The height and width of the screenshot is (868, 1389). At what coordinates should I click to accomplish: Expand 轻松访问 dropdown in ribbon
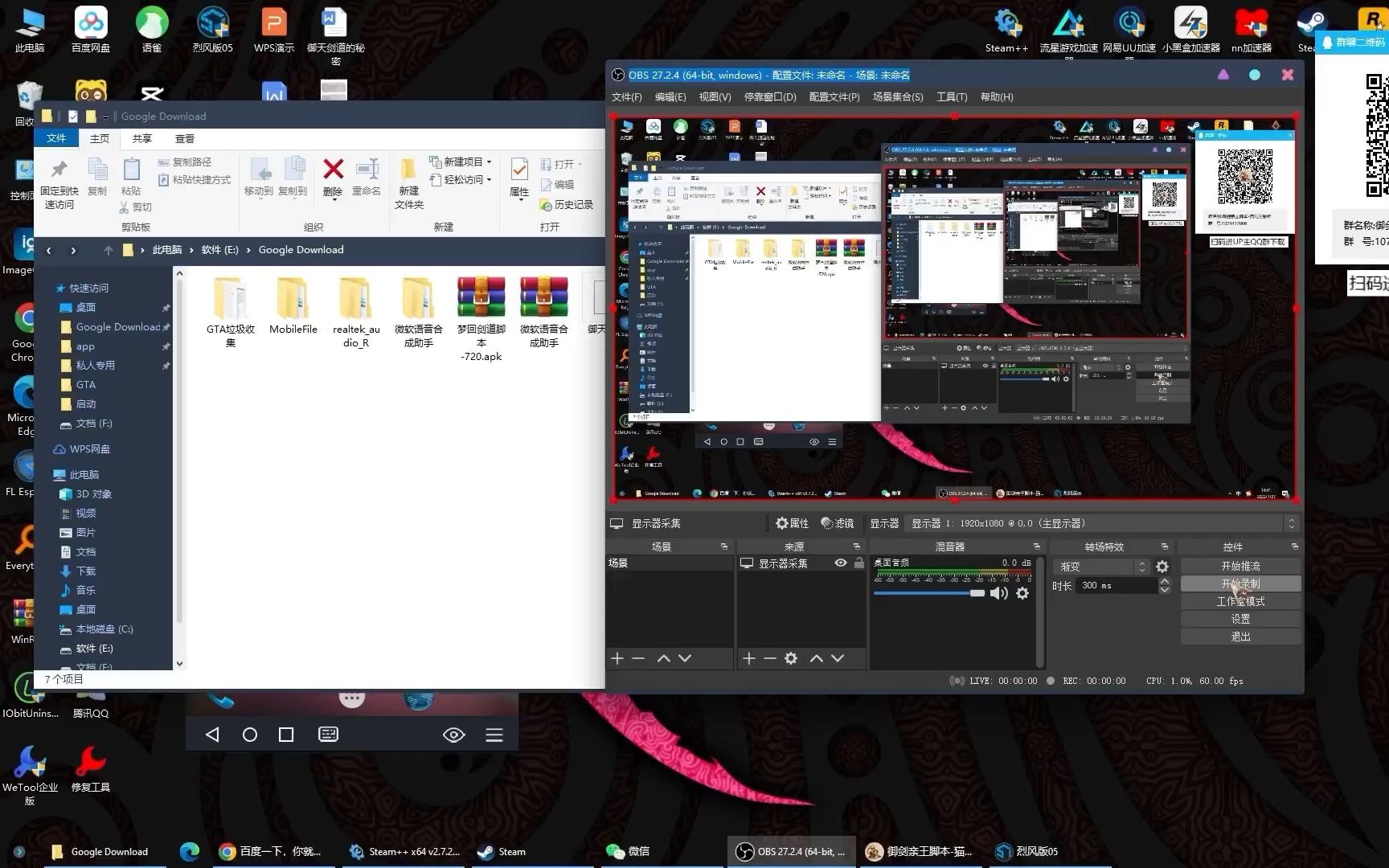pyautogui.click(x=489, y=179)
